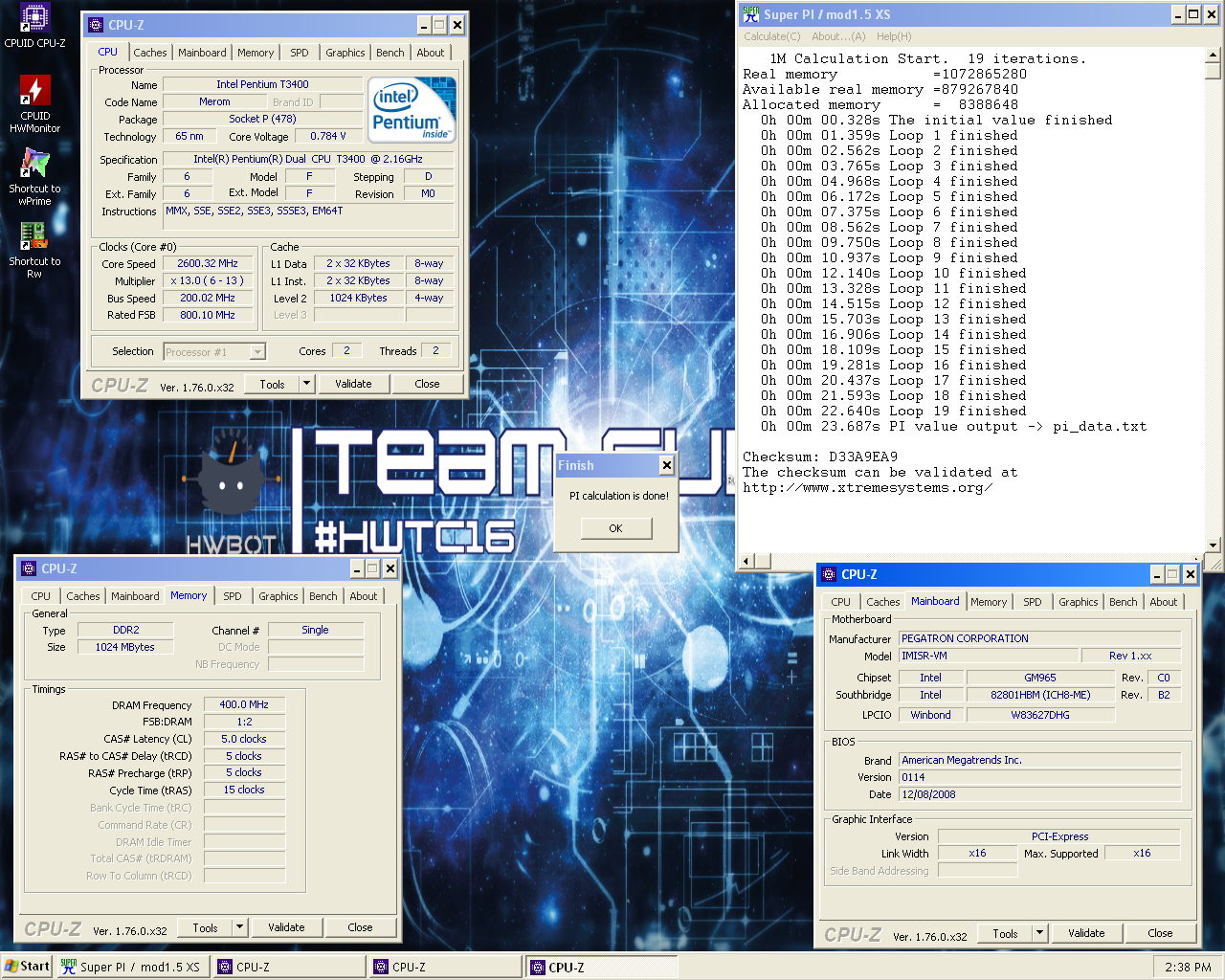Click the FSB:DRAM value 1:2
This screenshot has width=1225, height=980.
coord(244,722)
